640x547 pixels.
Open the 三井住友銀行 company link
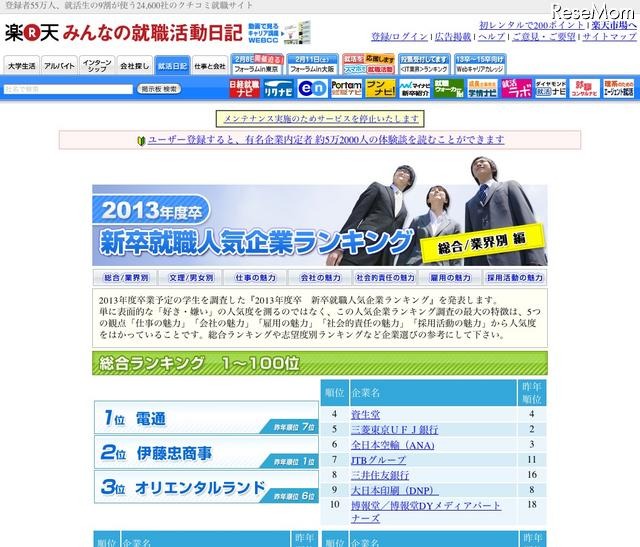click(x=380, y=475)
